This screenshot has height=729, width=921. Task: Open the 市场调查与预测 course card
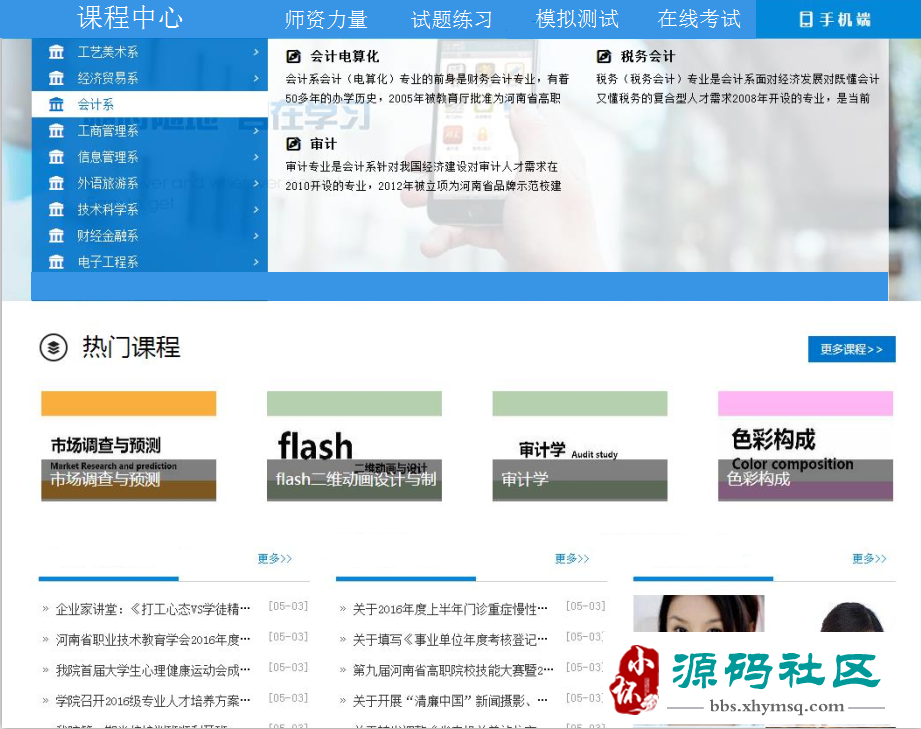pos(129,446)
